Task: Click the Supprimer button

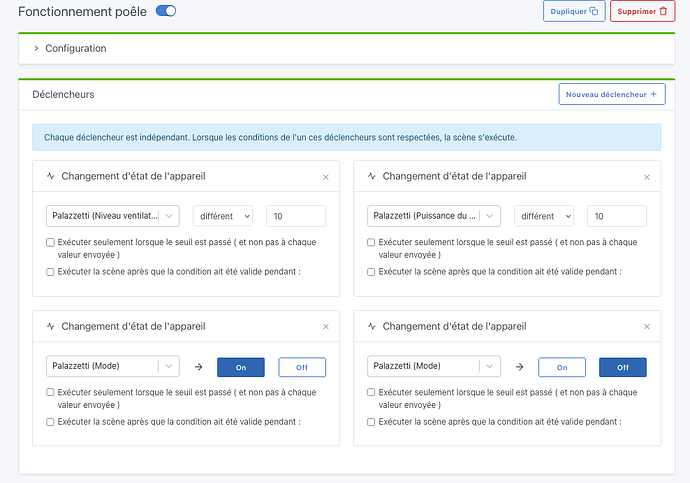Action: (x=642, y=11)
